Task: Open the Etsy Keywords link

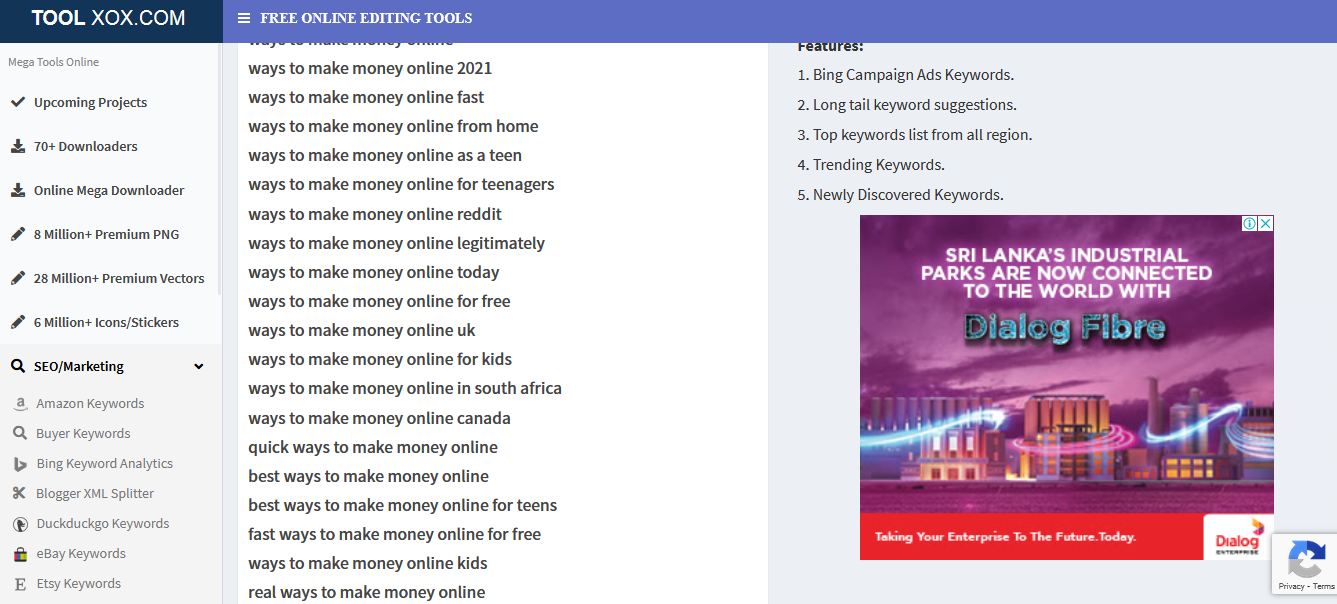Action: coord(79,584)
